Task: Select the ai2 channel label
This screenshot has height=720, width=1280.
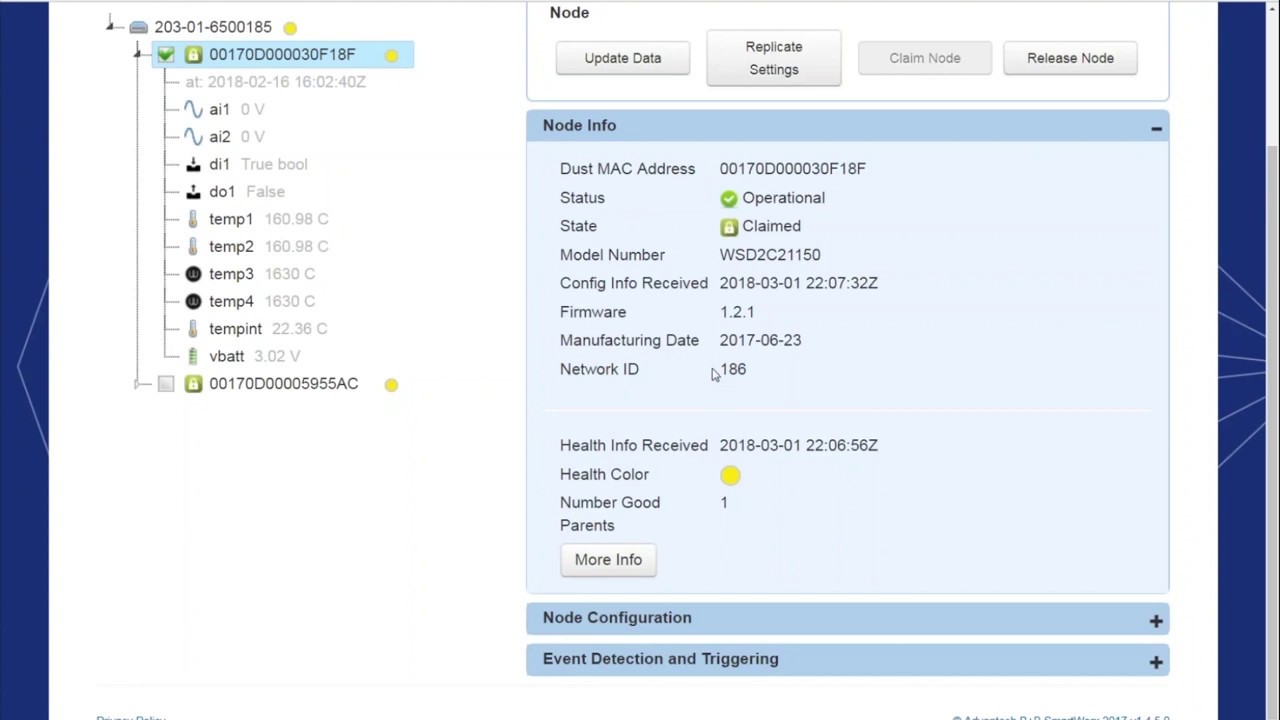Action: (x=219, y=137)
